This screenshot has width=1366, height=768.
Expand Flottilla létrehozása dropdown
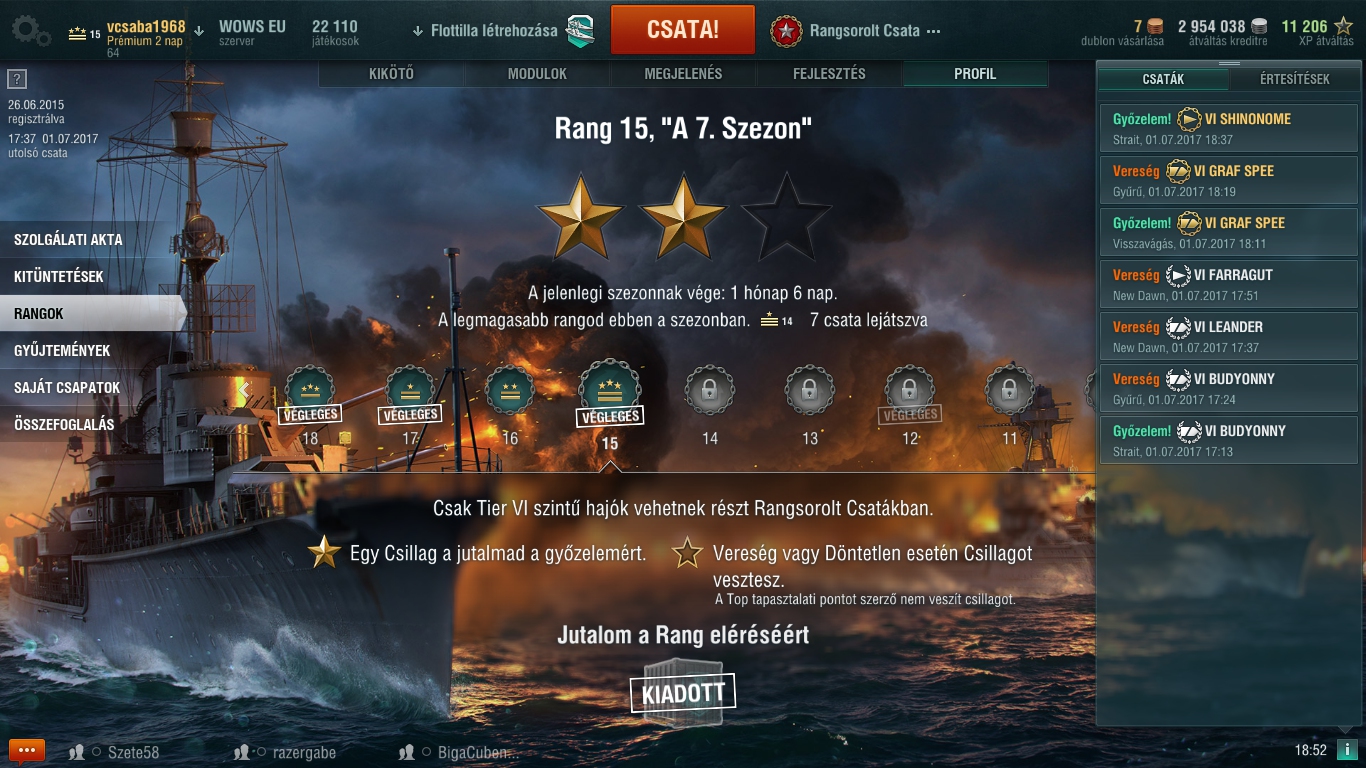[x=417, y=31]
